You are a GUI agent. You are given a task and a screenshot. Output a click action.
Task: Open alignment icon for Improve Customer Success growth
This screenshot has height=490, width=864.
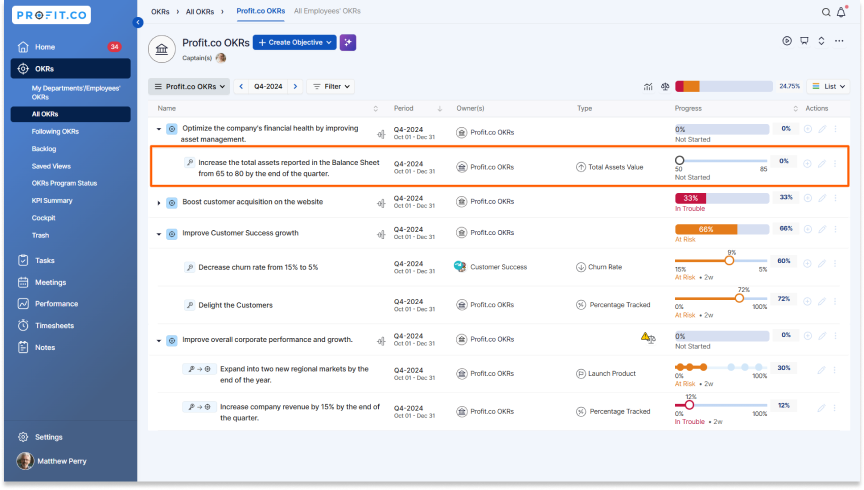381,235
